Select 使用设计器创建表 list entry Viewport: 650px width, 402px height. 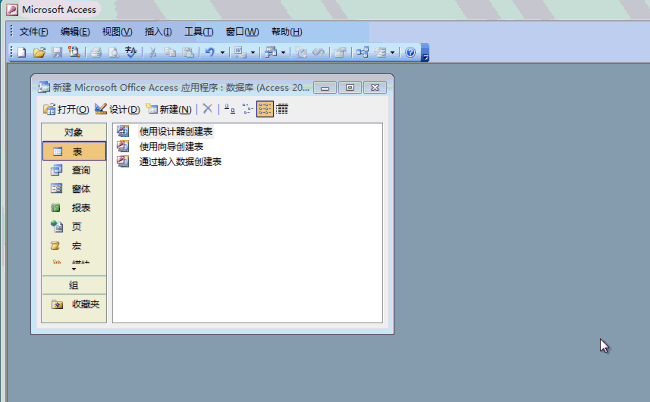click(176, 131)
